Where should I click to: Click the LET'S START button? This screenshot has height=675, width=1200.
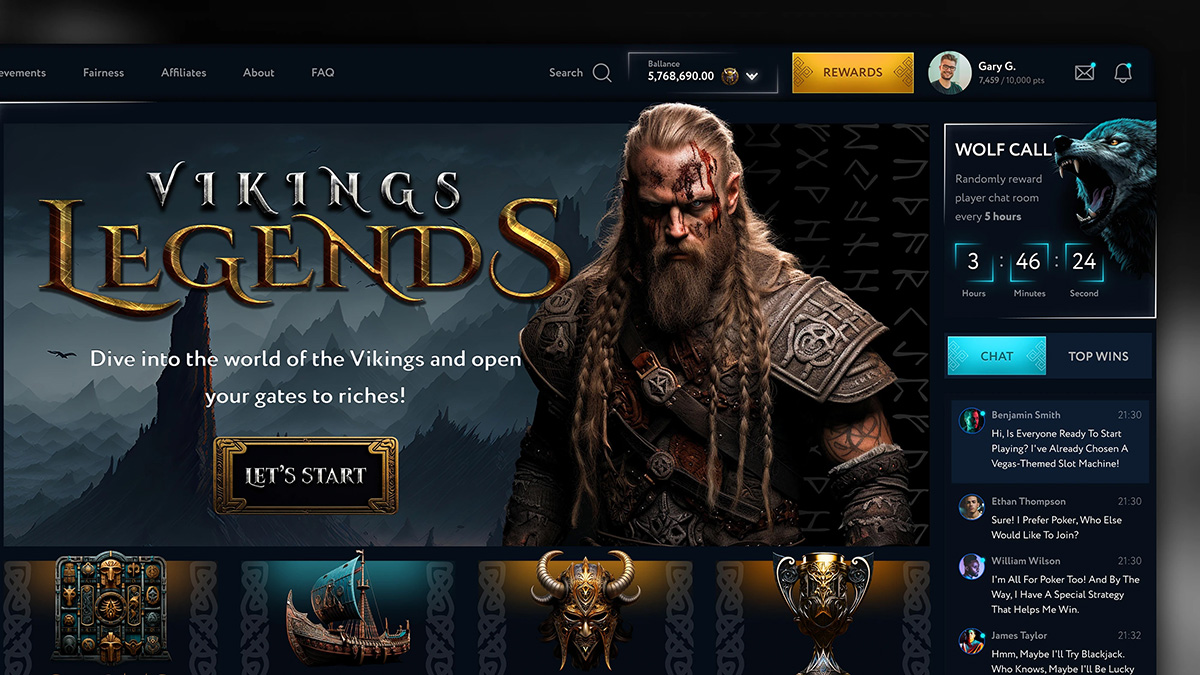(x=306, y=476)
